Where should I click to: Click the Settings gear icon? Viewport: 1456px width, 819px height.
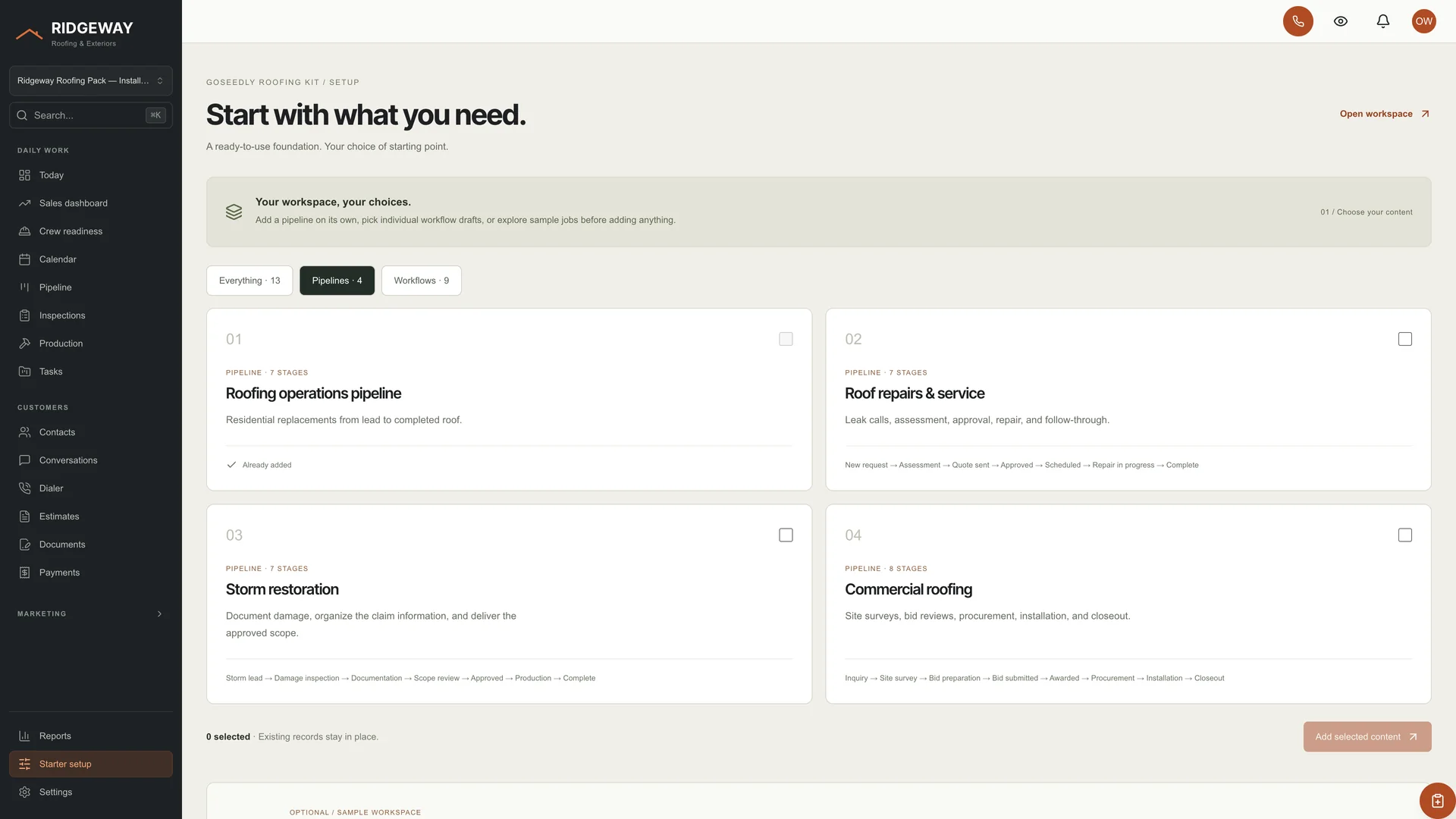[x=24, y=792]
